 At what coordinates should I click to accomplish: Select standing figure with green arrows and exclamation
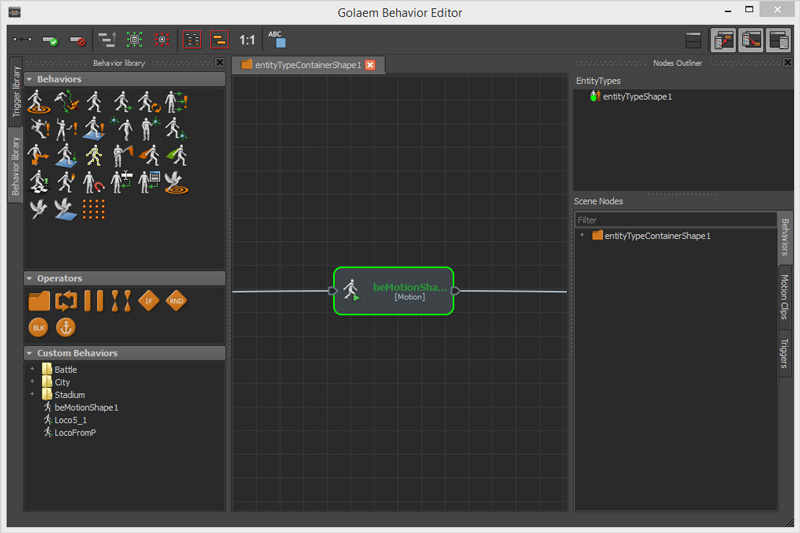[x=177, y=101]
